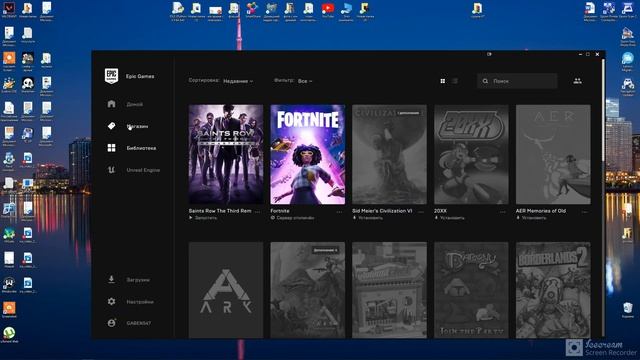Click the 20XX title text
The image size is (640, 360).
[440, 211]
